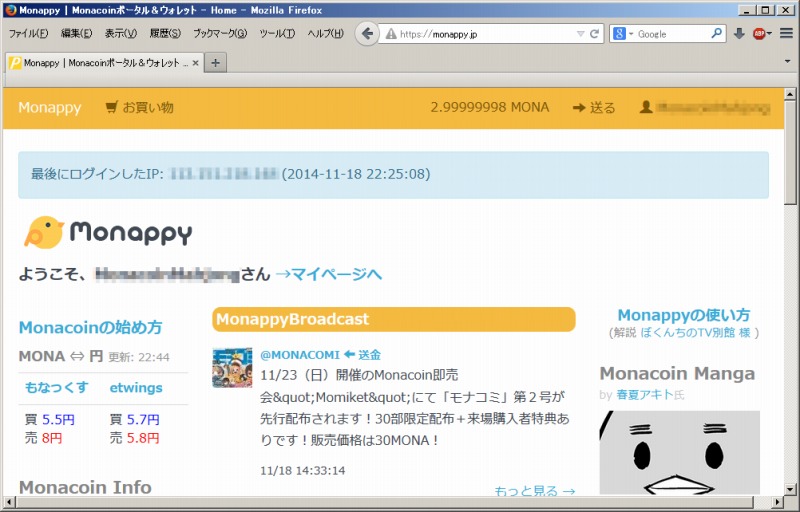The height and width of the screenshot is (512, 800).
Task: Click the Monappy header brand link
Action: (49, 108)
